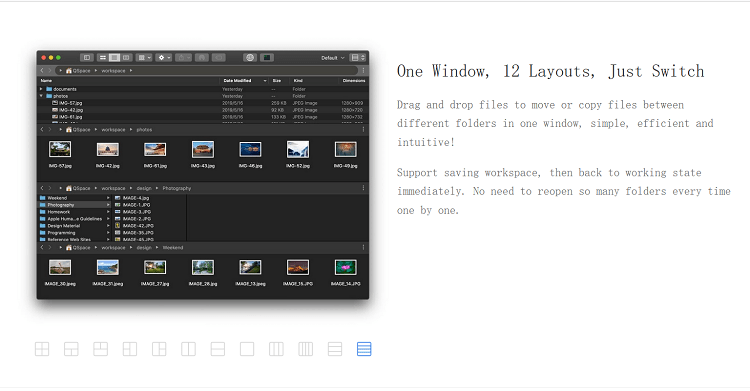The height and width of the screenshot is (391, 750).
Task: Select the single pane layout icon
Action: [x=247, y=349]
